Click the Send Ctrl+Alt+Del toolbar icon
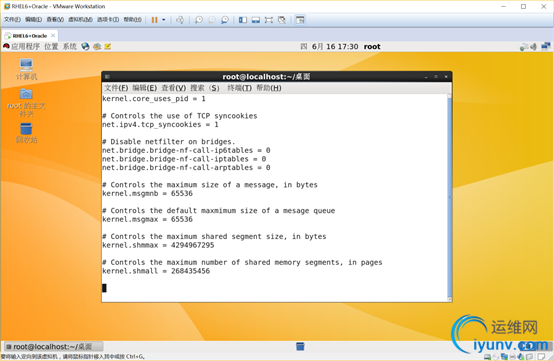Screen dimensions: 554x361 [x=180, y=20]
